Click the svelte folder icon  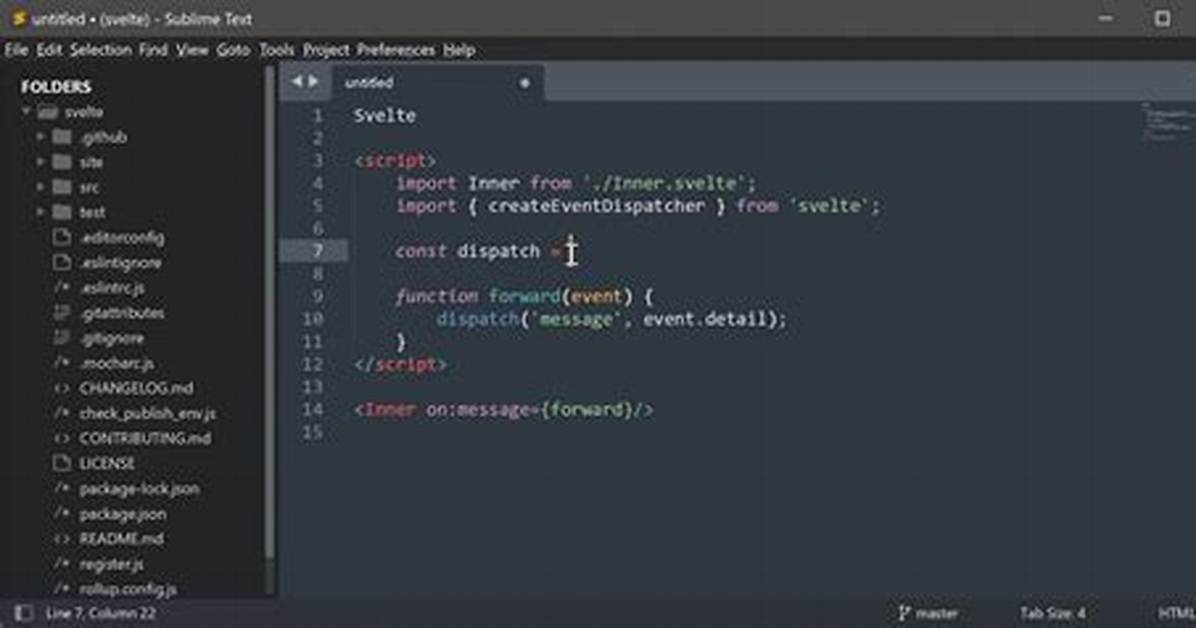(48, 112)
